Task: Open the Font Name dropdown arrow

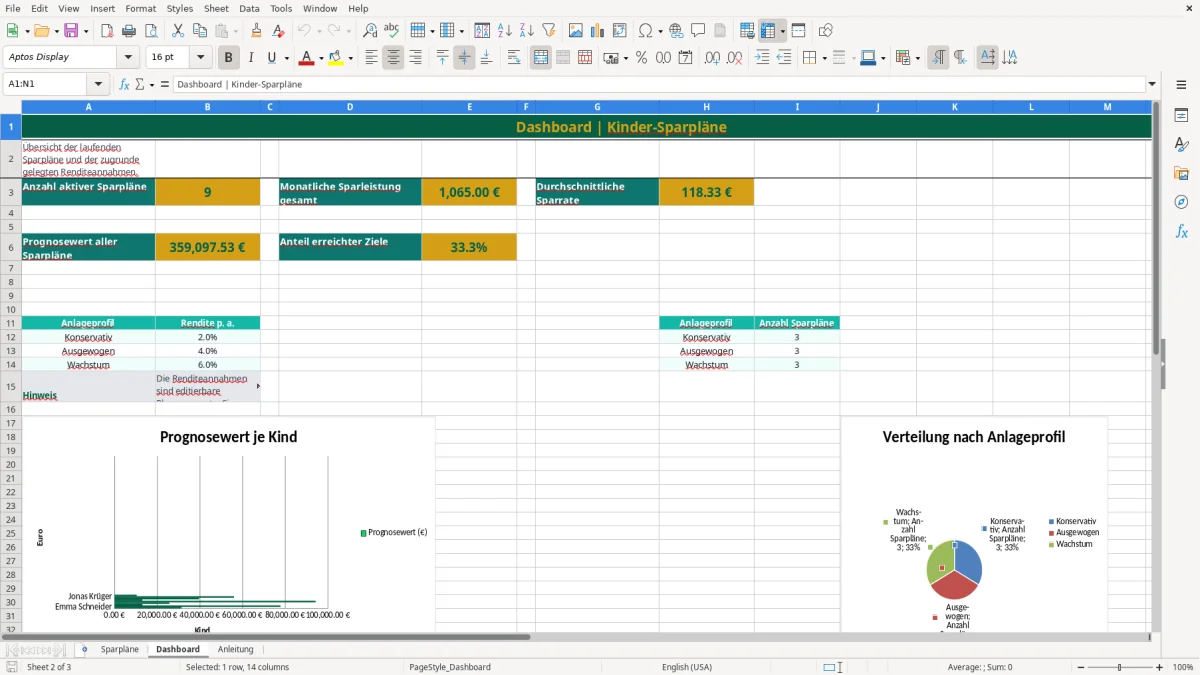Action: 128,58
